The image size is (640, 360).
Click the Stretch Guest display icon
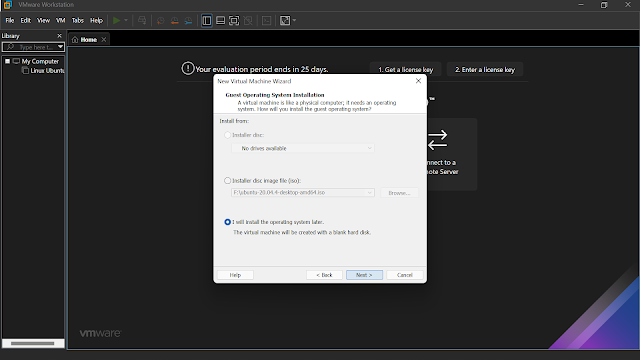coord(285,20)
